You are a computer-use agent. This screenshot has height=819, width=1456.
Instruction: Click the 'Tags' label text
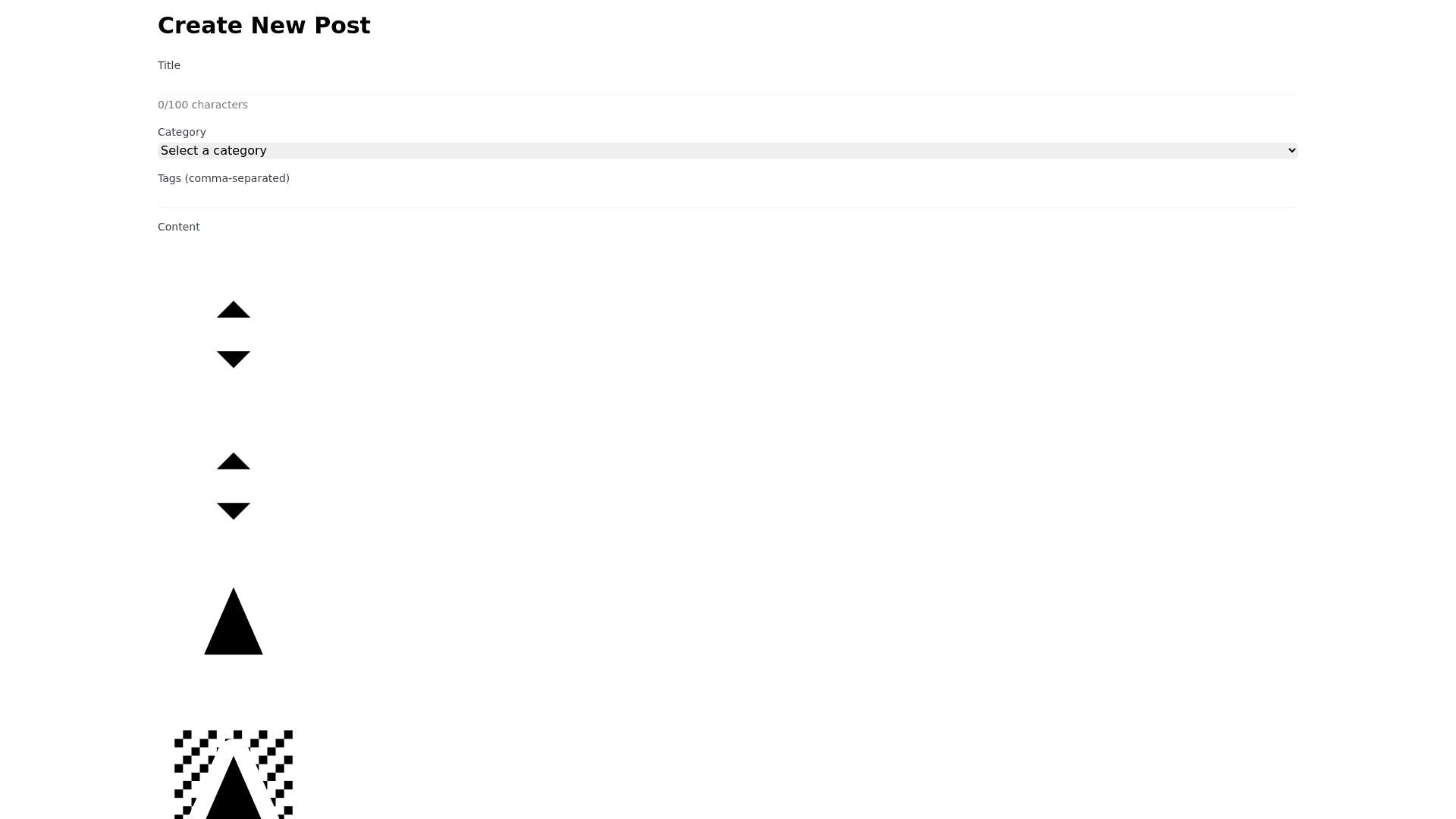169,178
